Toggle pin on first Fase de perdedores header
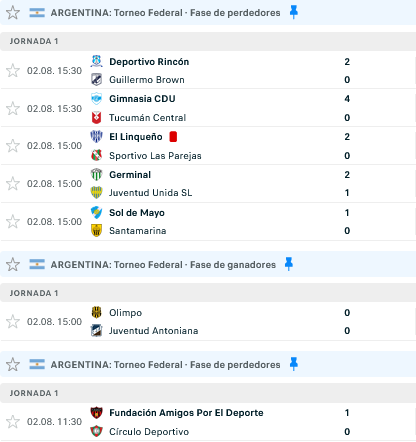 tap(293, 12)
